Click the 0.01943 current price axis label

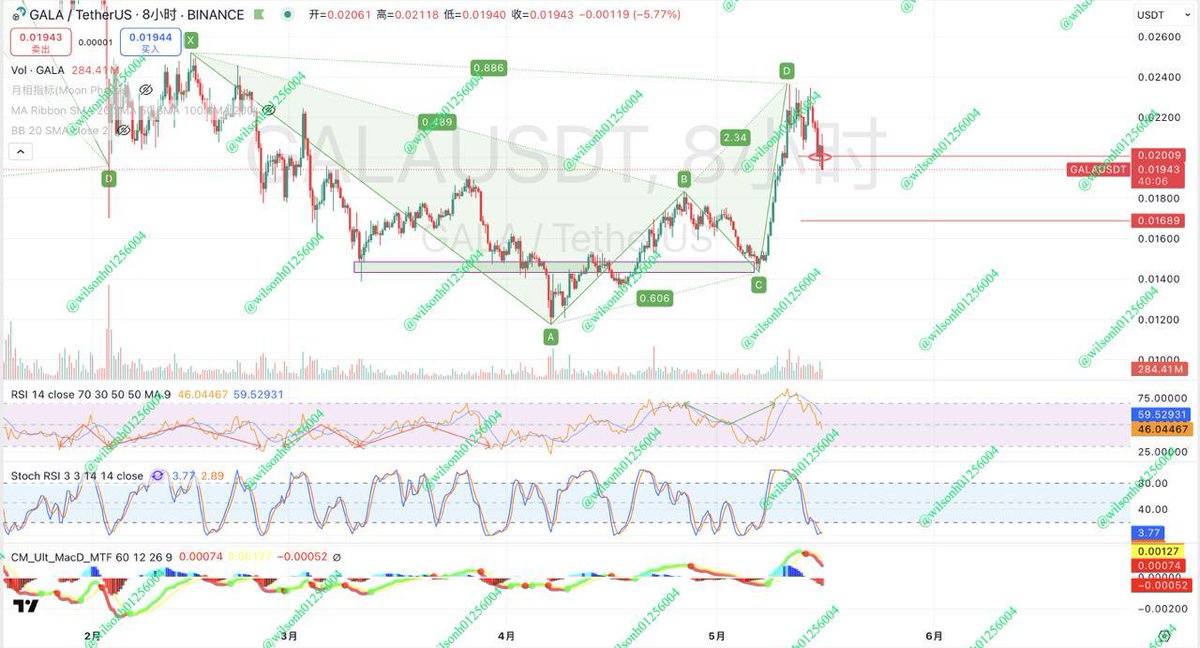(1158, 170)
